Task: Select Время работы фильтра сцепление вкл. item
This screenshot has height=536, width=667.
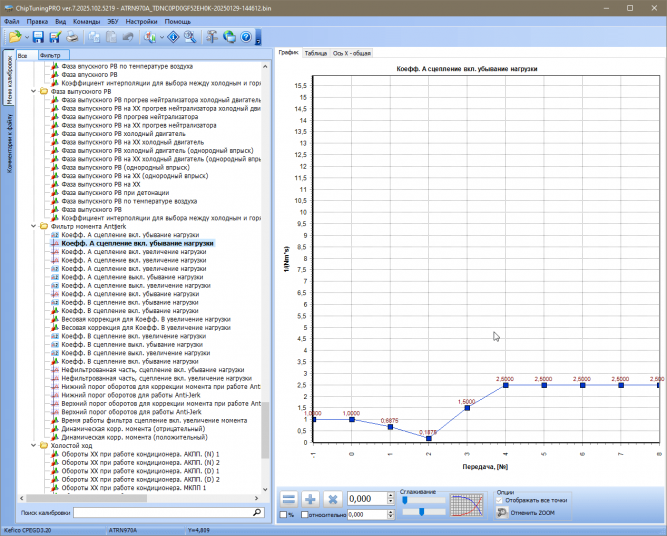Action: click(x=154, y=420)
